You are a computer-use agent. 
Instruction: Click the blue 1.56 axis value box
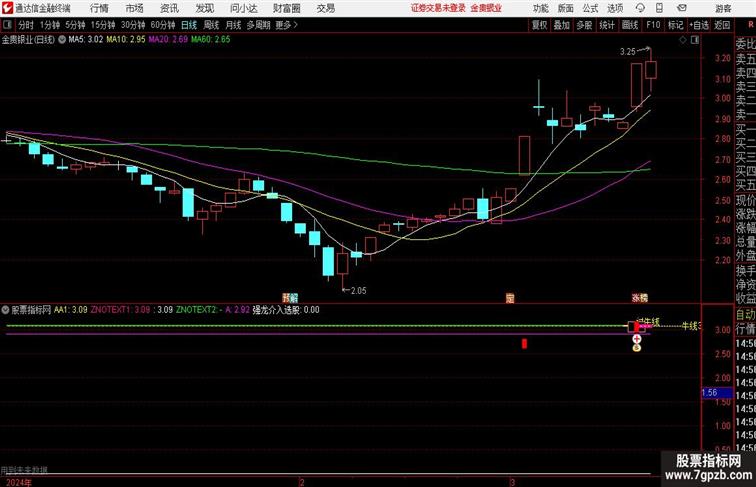tap(717, 392)
